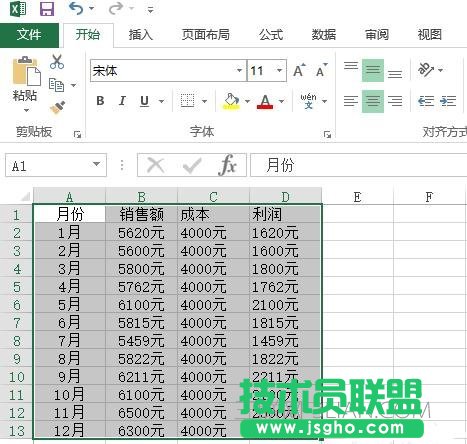Toggle underline formatting

144,101
